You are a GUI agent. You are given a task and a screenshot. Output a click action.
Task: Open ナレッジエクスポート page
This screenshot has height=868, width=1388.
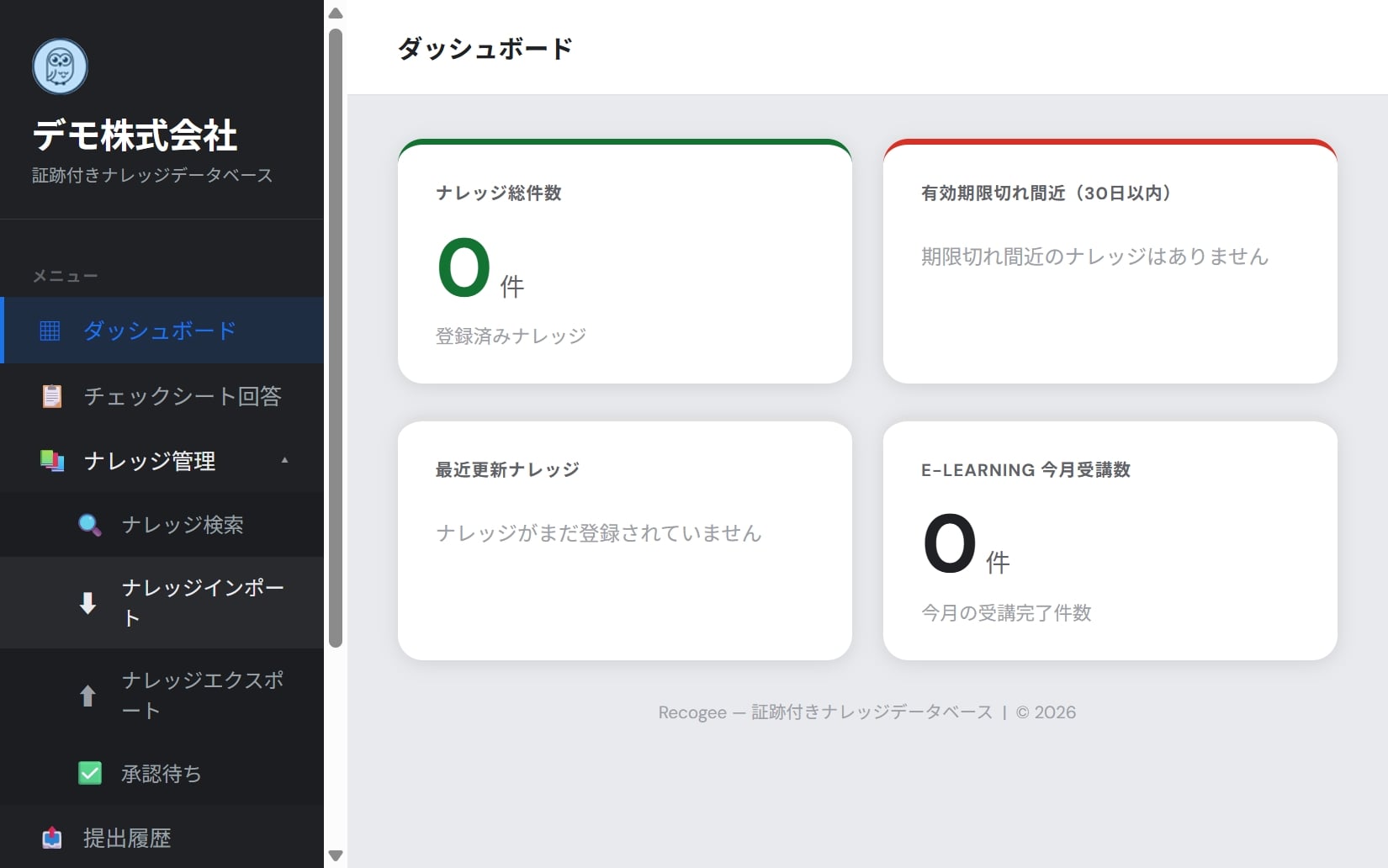(162, 696)
